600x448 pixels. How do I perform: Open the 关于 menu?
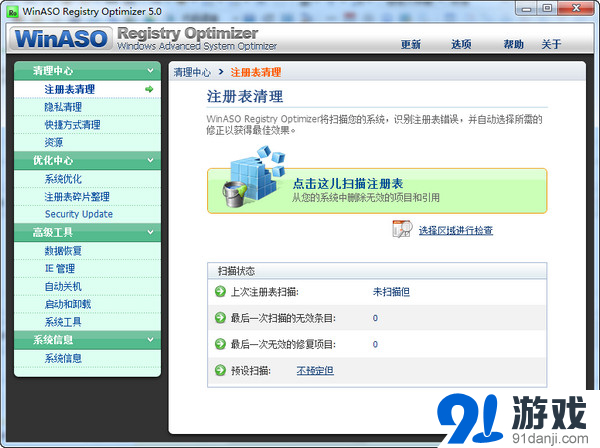tap(551, 44)
